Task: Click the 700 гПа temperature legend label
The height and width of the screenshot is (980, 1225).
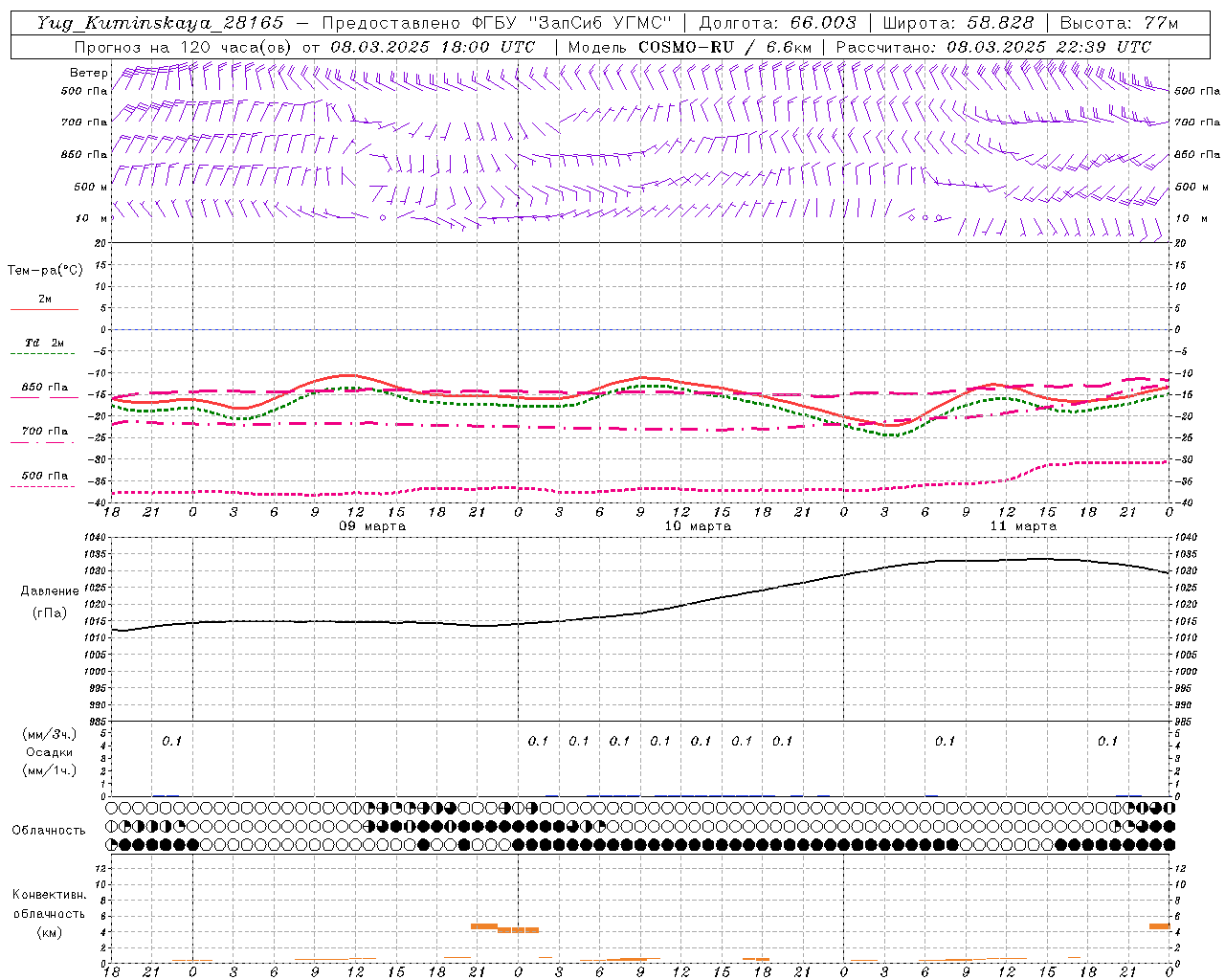Action: [45, 432]
